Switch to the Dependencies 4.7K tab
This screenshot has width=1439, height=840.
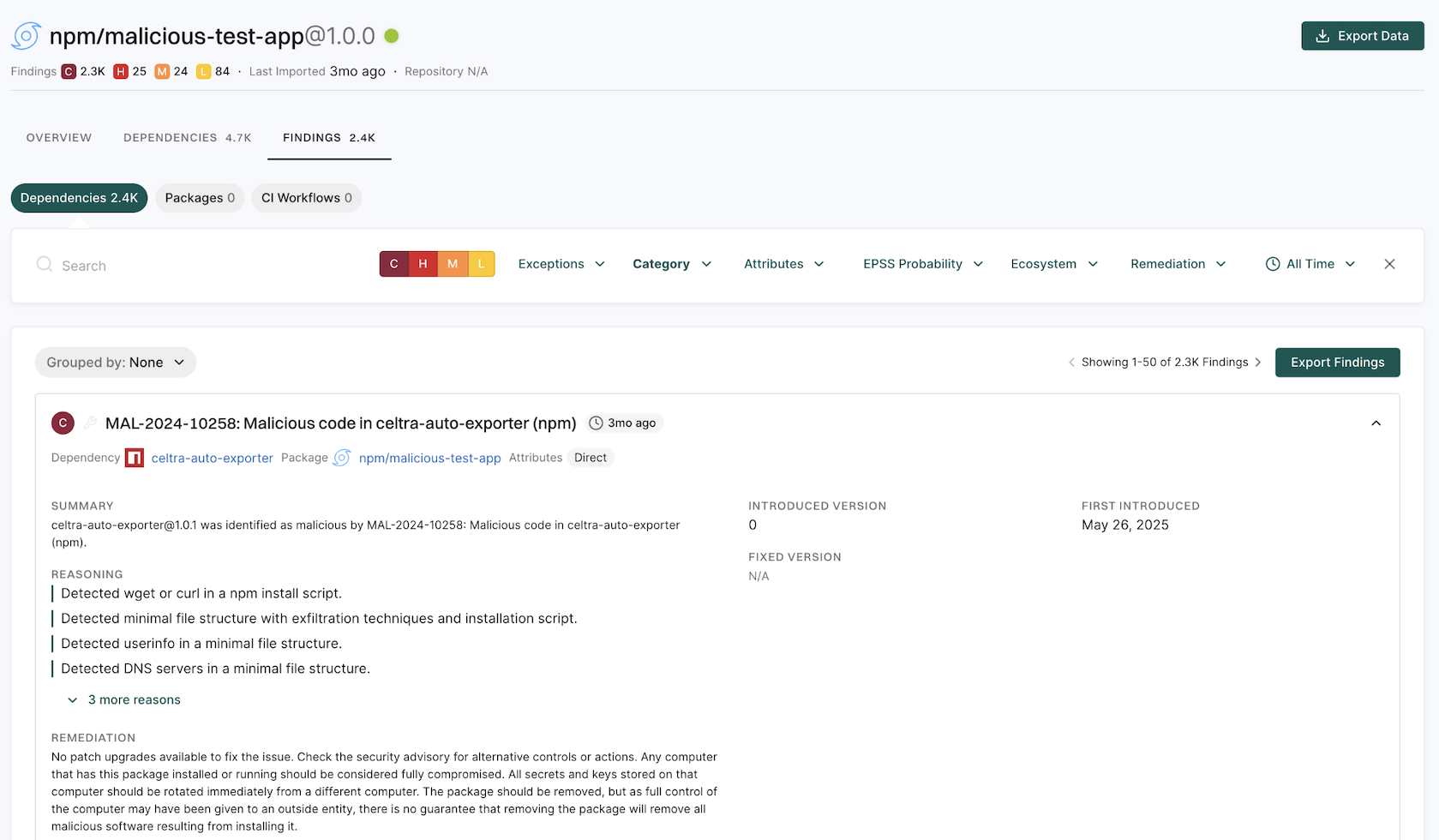pos(188,137)
